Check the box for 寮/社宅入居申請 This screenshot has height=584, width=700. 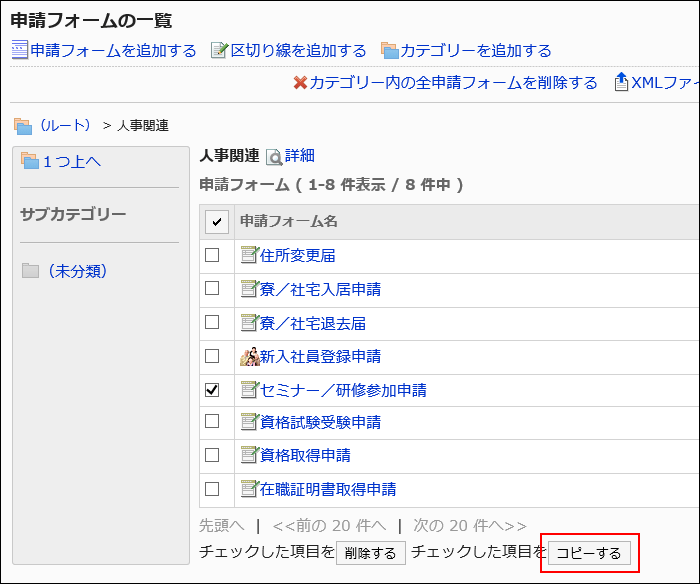212,288
